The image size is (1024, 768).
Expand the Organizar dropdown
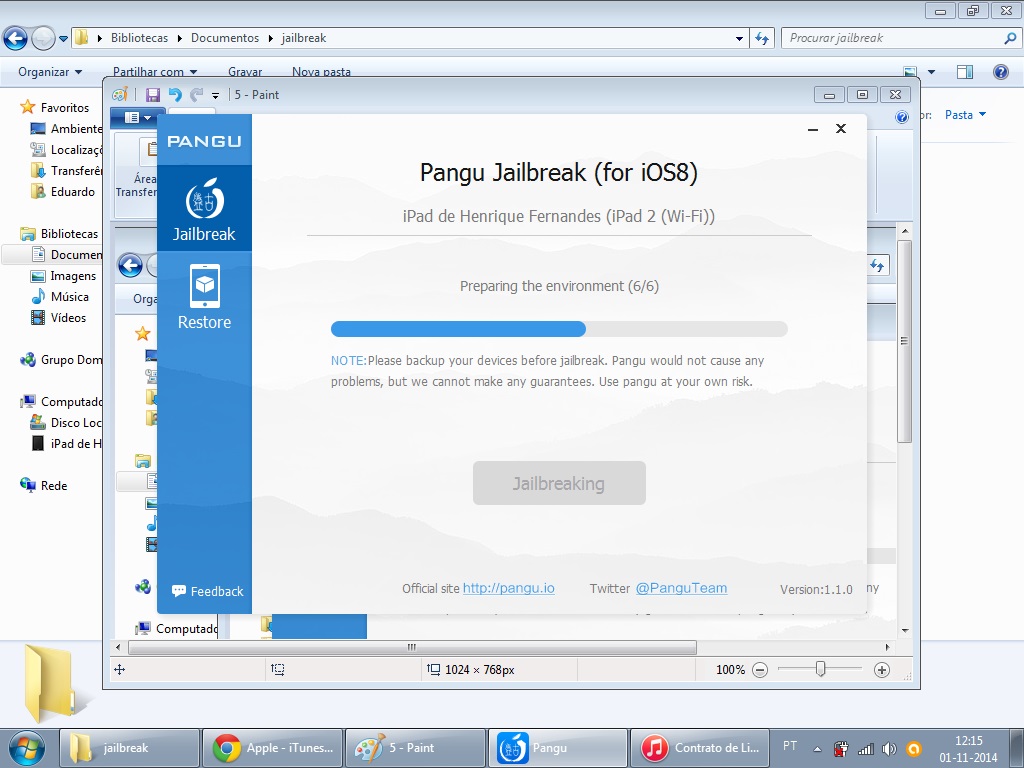[x=50, y=72]
